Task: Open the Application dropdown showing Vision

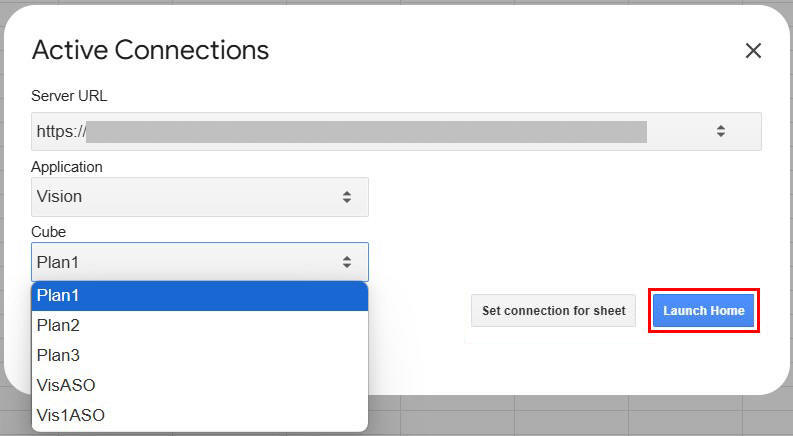Action: click(199, 197)
